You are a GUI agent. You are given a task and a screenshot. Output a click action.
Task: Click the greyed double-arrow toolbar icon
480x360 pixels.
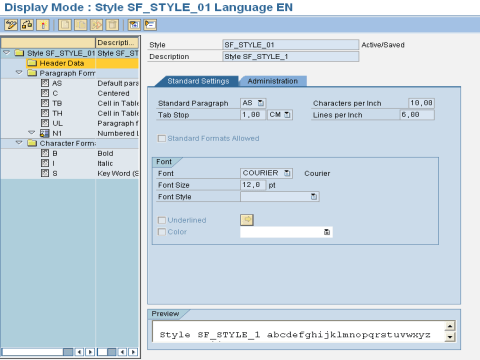[x=97, y=25]
